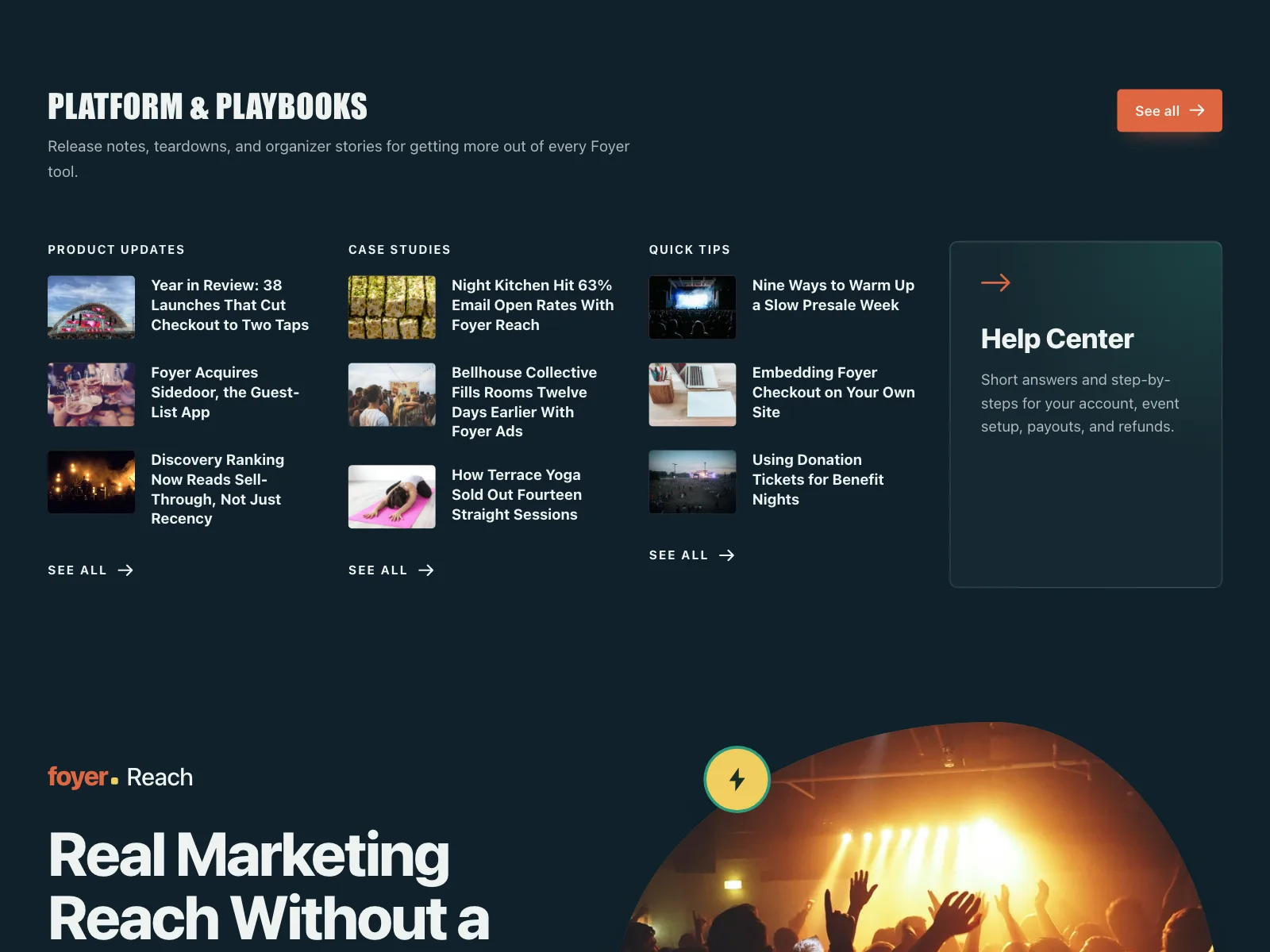The width and height of the screenshot is (1270, 952).
Task: Click the PRODUCT UPDATES column heading
Action: pyautogui.click(x=116, y=249)
